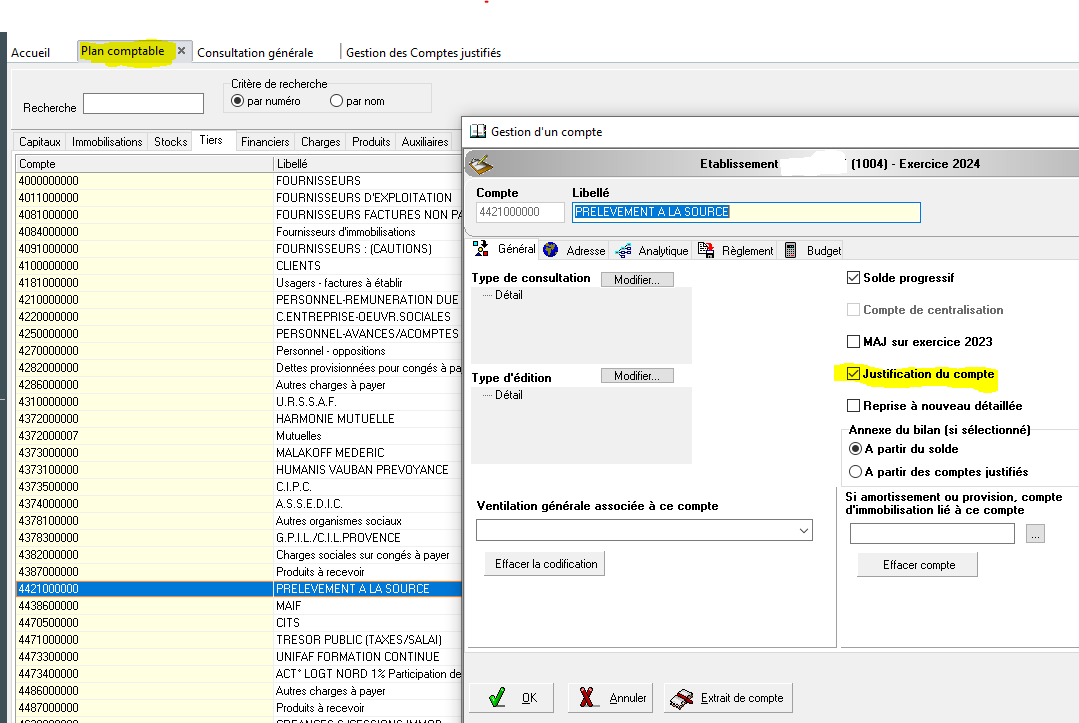Toggle Justification du compte checkbox
This screenshot has width=1079, height=723.
coord(853,374)
